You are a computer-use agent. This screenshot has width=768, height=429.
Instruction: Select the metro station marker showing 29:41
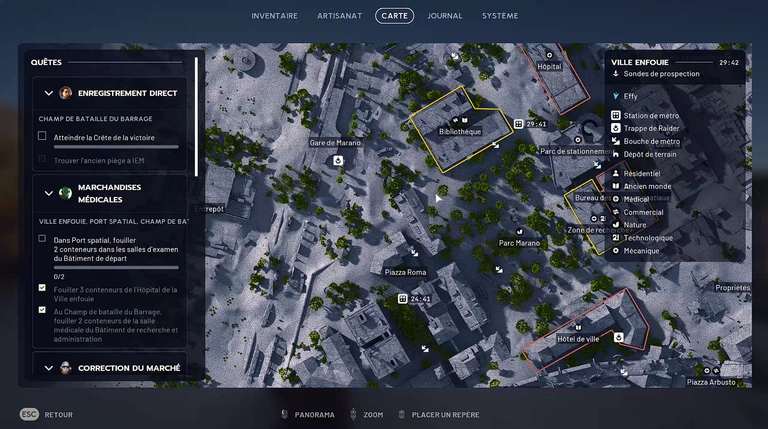519,124
